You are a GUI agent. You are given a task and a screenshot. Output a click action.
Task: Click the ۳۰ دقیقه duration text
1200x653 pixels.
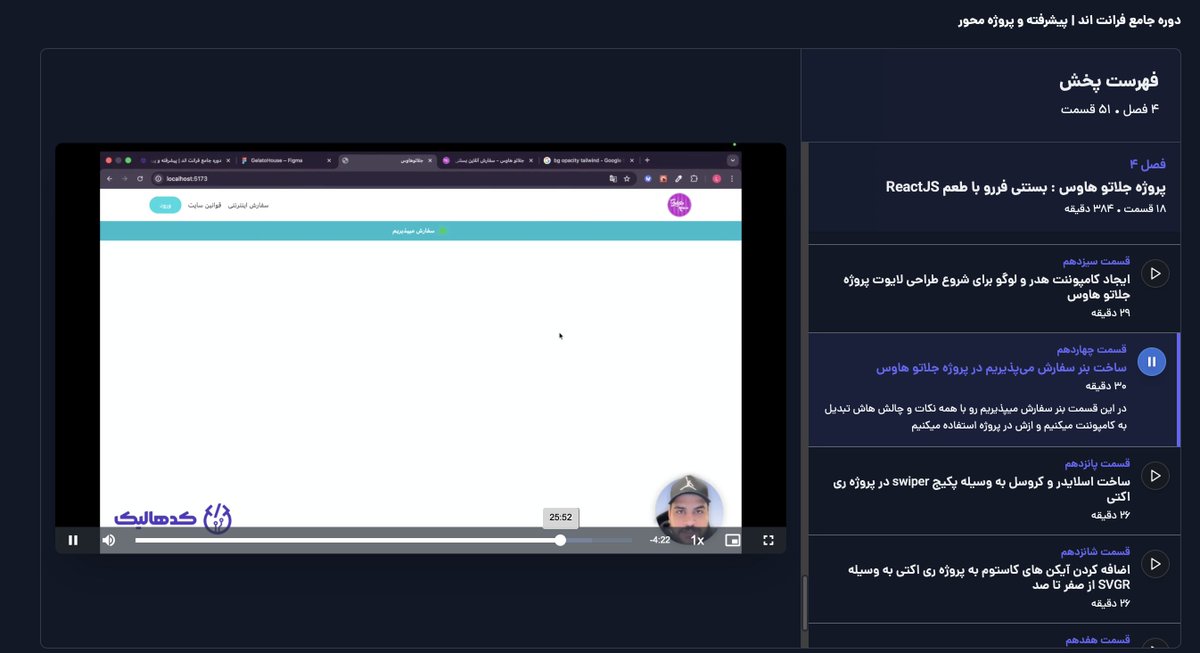click(1106, 386)
